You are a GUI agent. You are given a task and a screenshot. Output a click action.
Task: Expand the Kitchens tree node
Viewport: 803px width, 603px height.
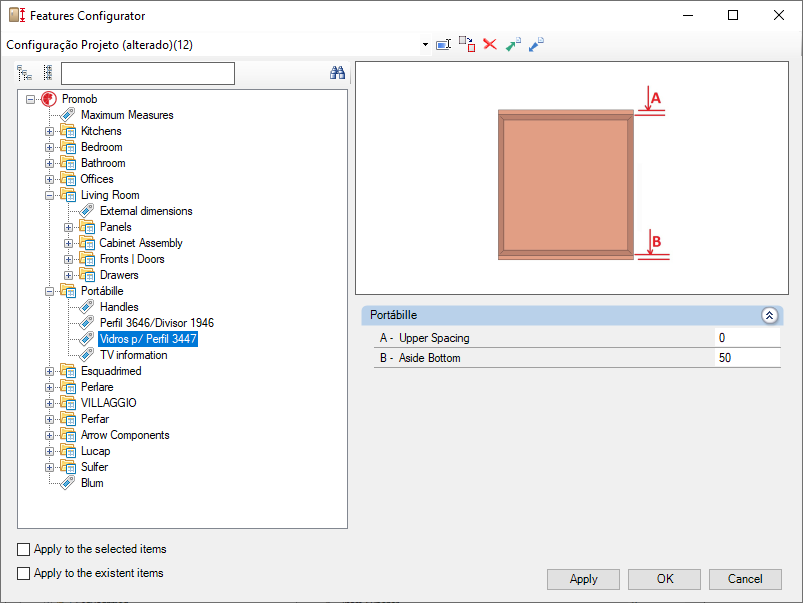[50, 131]
